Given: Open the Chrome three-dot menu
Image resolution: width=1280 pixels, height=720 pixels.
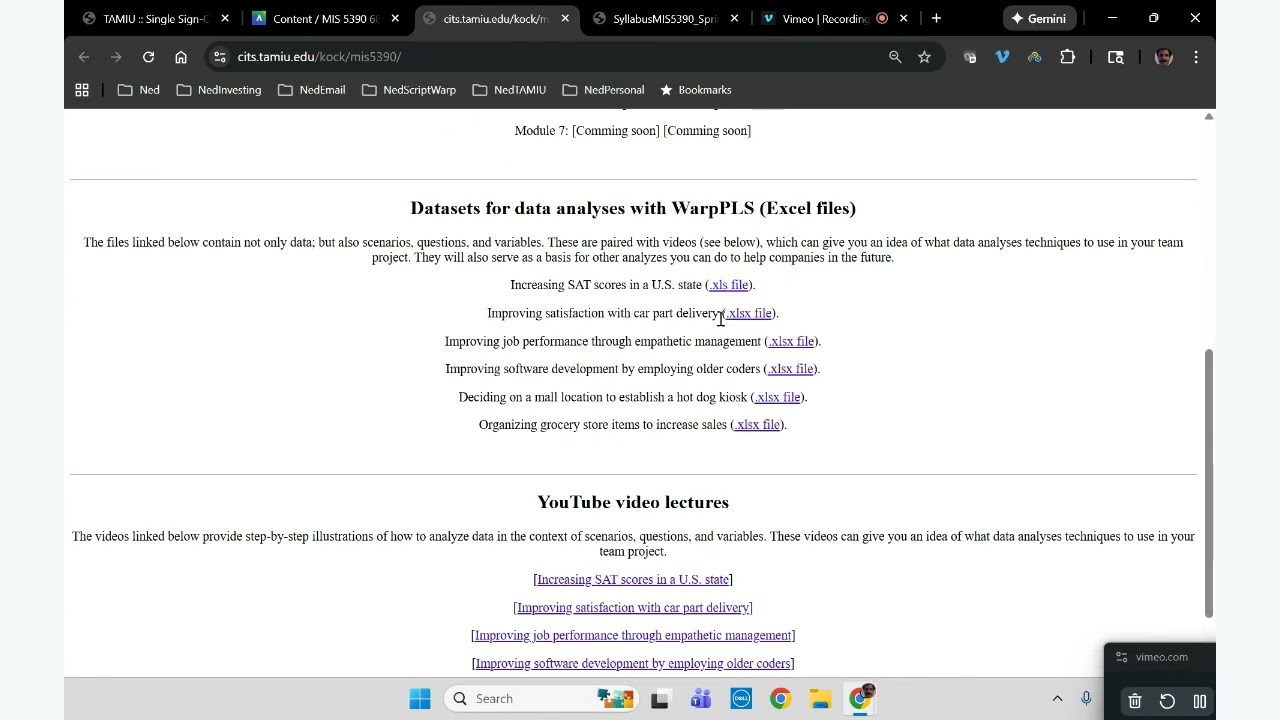Looking at the screenshot, I should coord(1196,57).
